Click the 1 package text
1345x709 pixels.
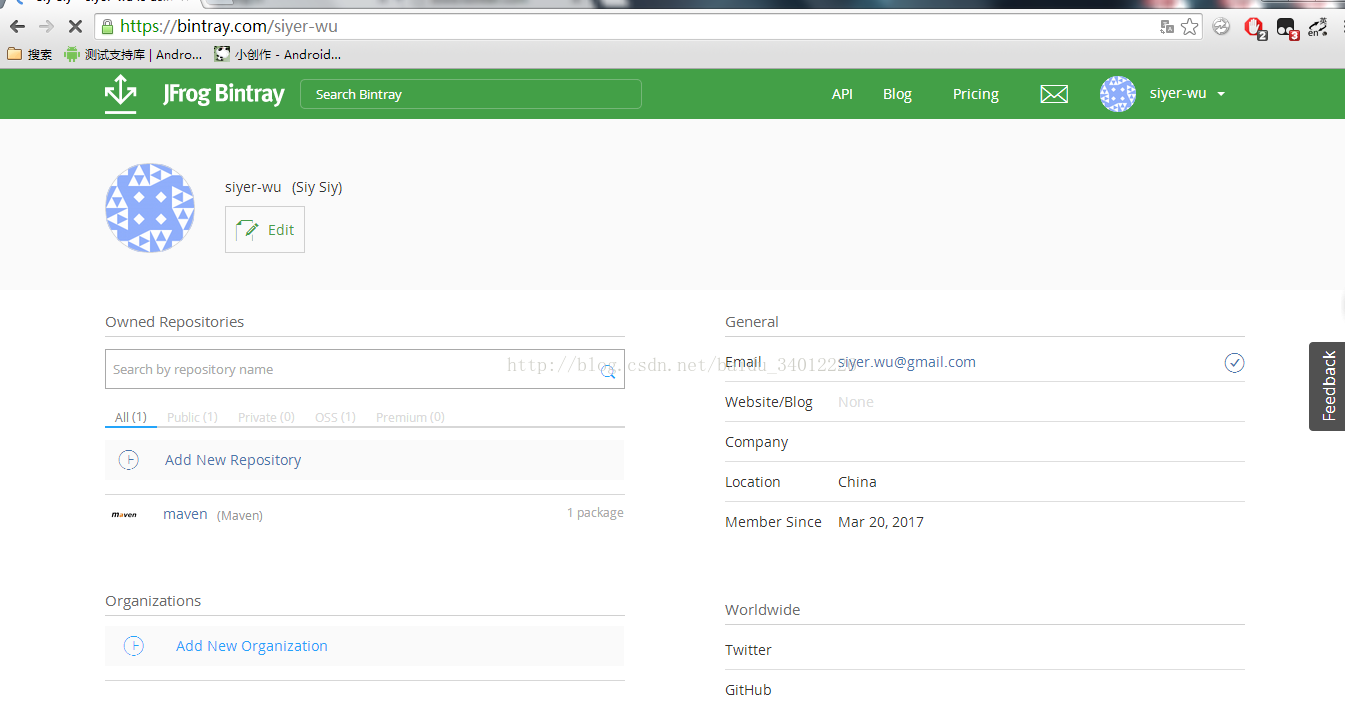[x=595, y=513]
